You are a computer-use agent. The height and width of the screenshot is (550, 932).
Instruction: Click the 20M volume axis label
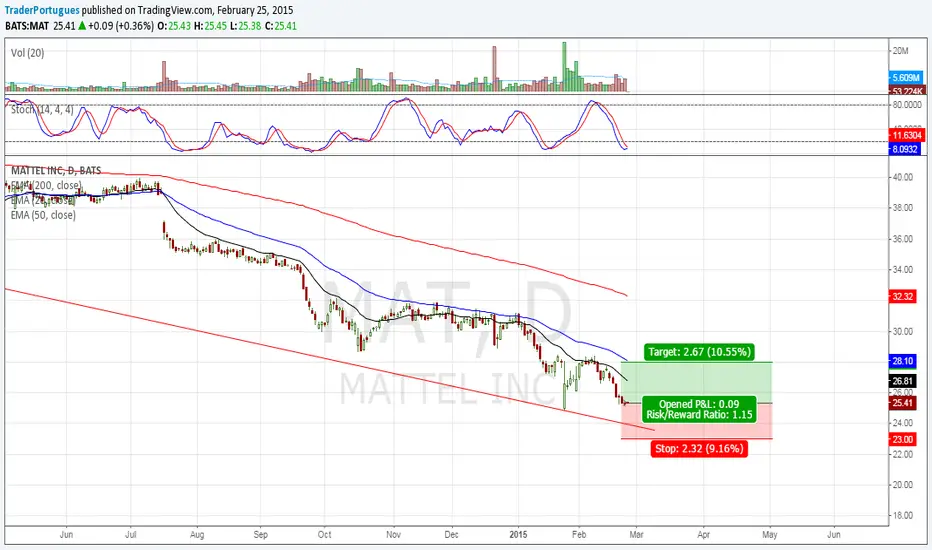coord(900,51)
